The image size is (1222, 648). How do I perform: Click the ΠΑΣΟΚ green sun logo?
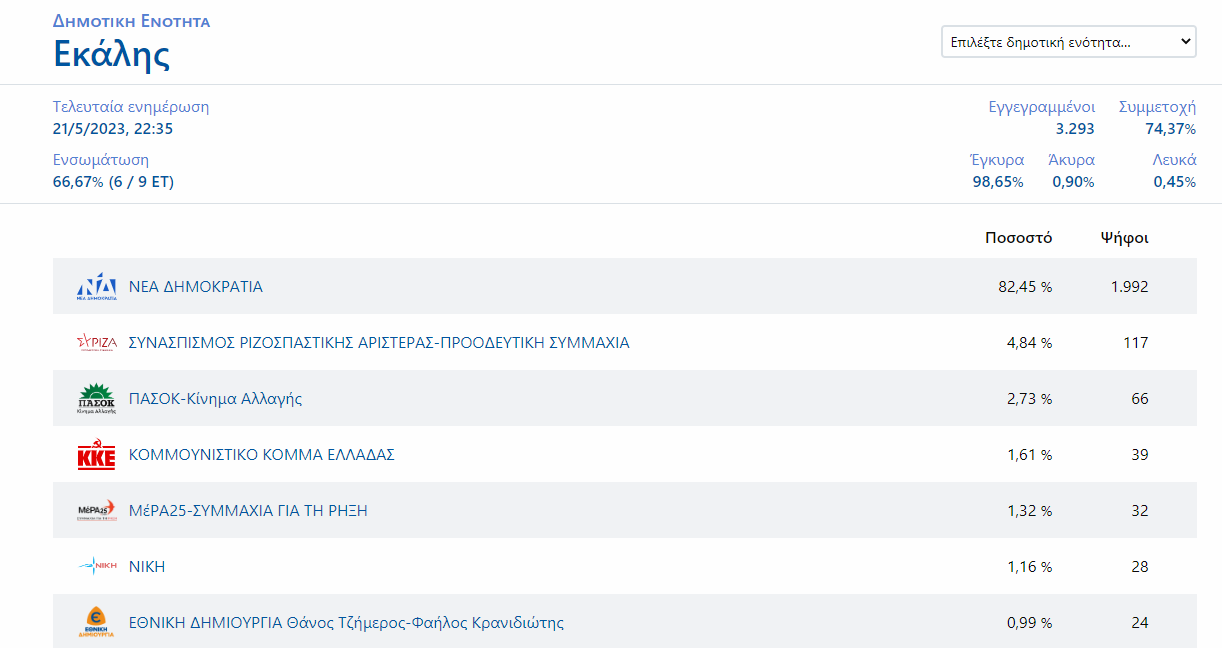[97, 398]
